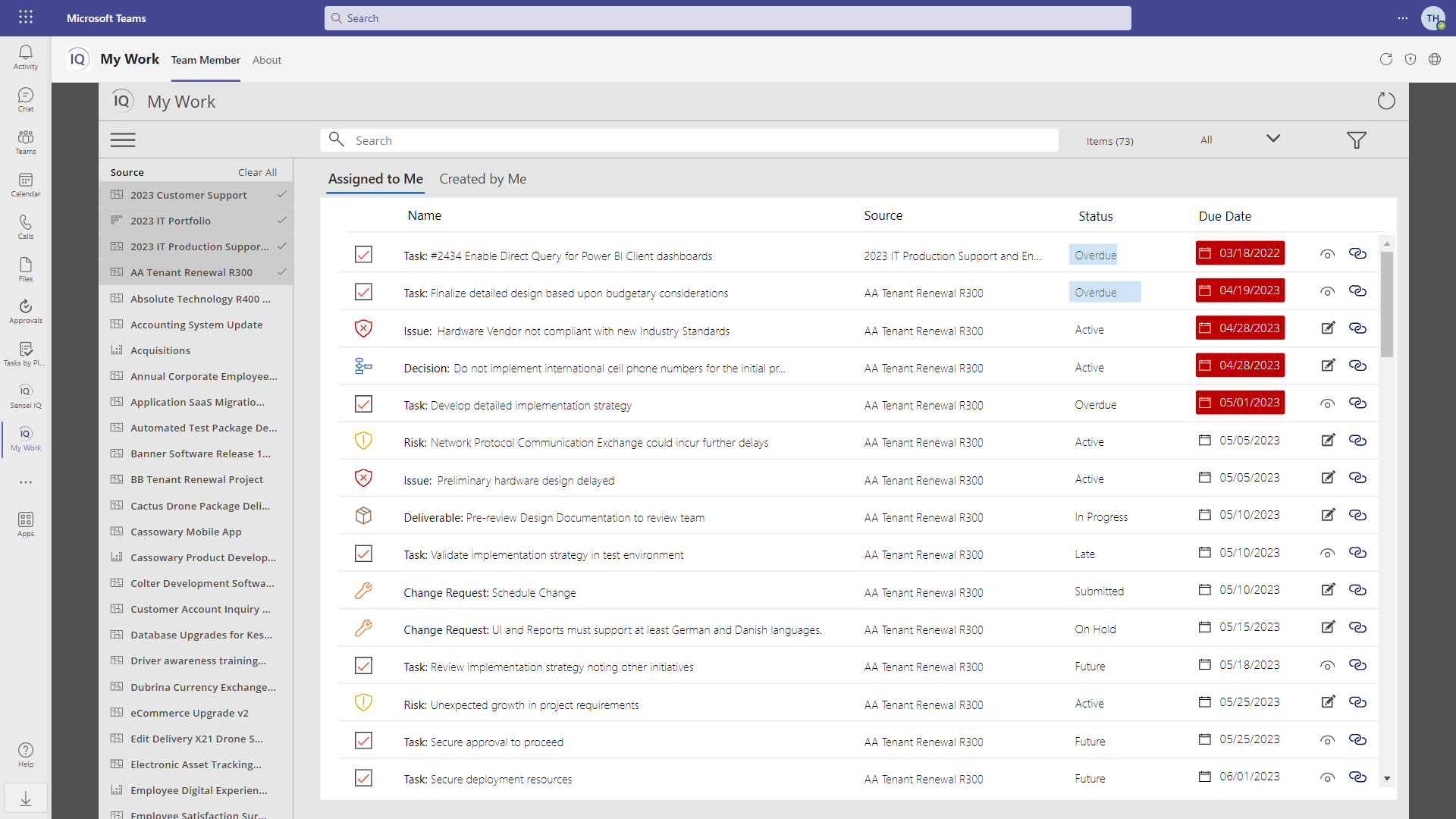
Task: Uncheck the 2023 IT Production Support source
Action: click(x=196, y=246)
